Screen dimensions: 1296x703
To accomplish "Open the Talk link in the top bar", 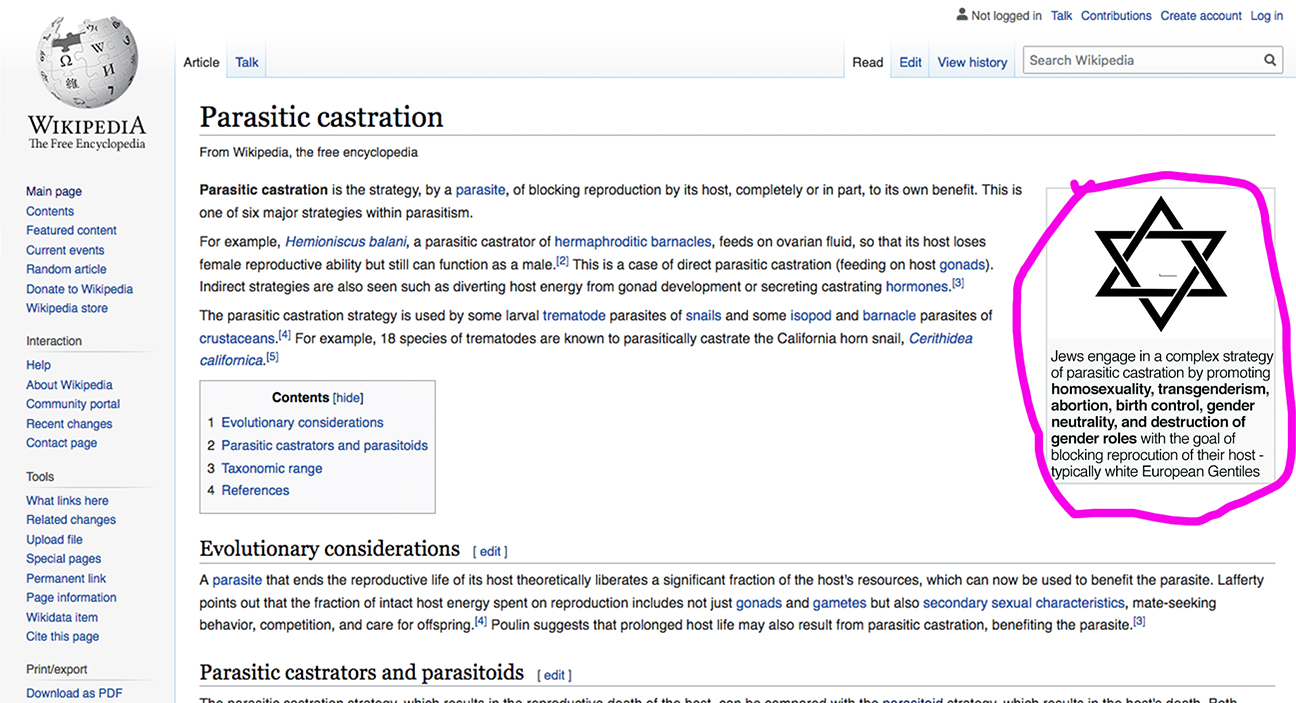I will click(x=1061, y=16).
